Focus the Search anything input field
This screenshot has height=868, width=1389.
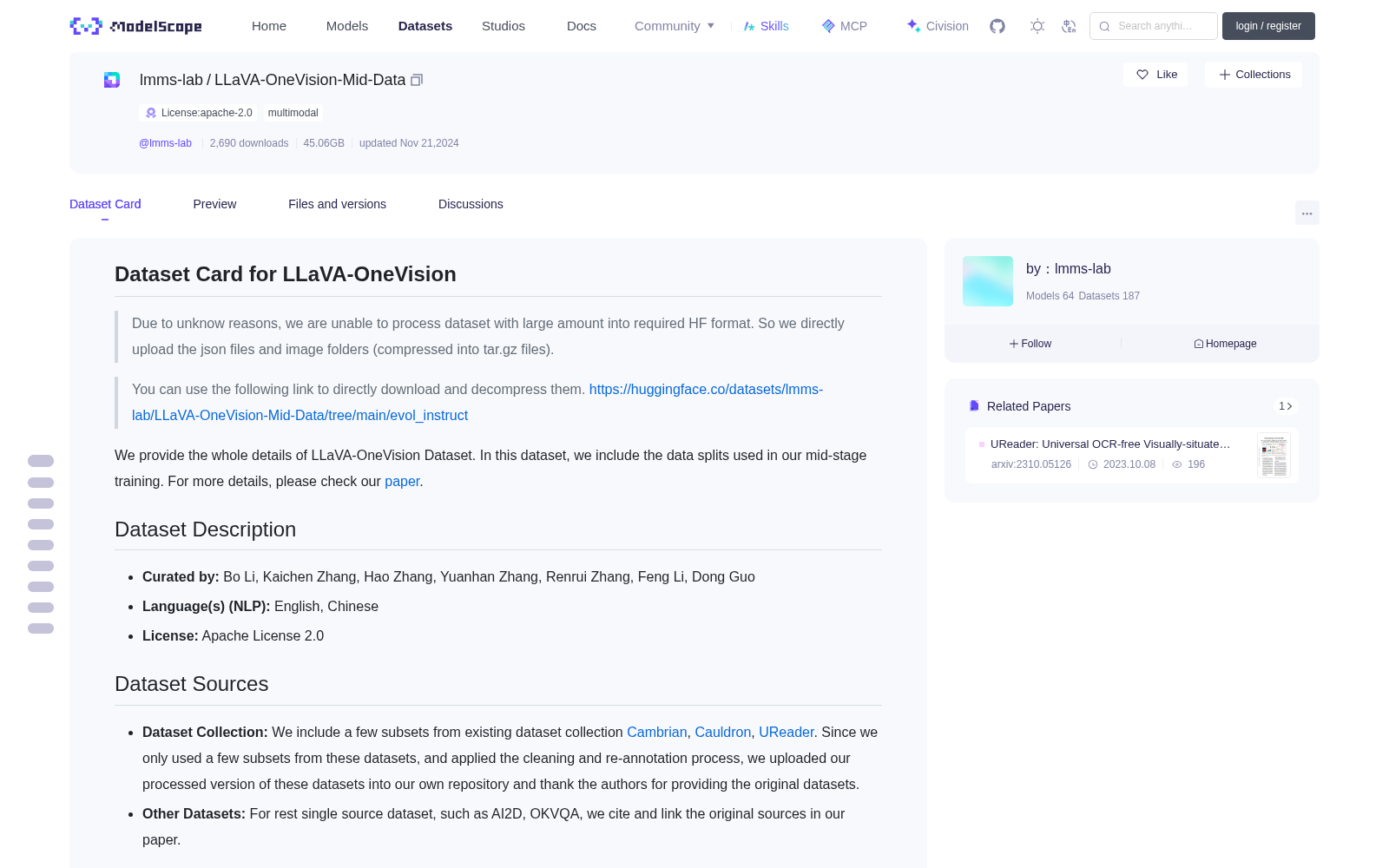(x=1154, y=26)
